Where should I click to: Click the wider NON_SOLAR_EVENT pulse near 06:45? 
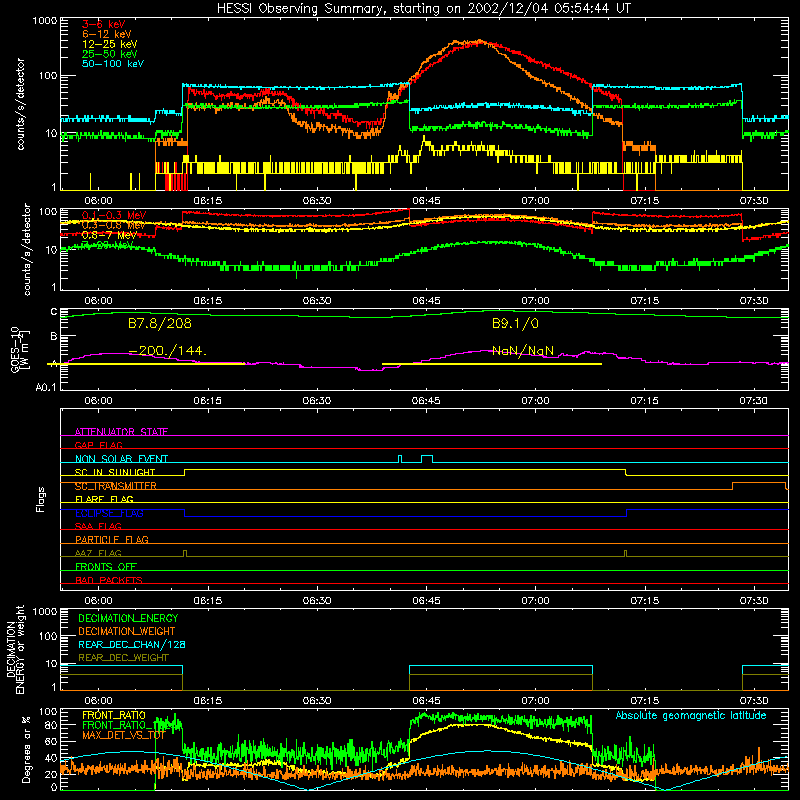pos(427,459)
